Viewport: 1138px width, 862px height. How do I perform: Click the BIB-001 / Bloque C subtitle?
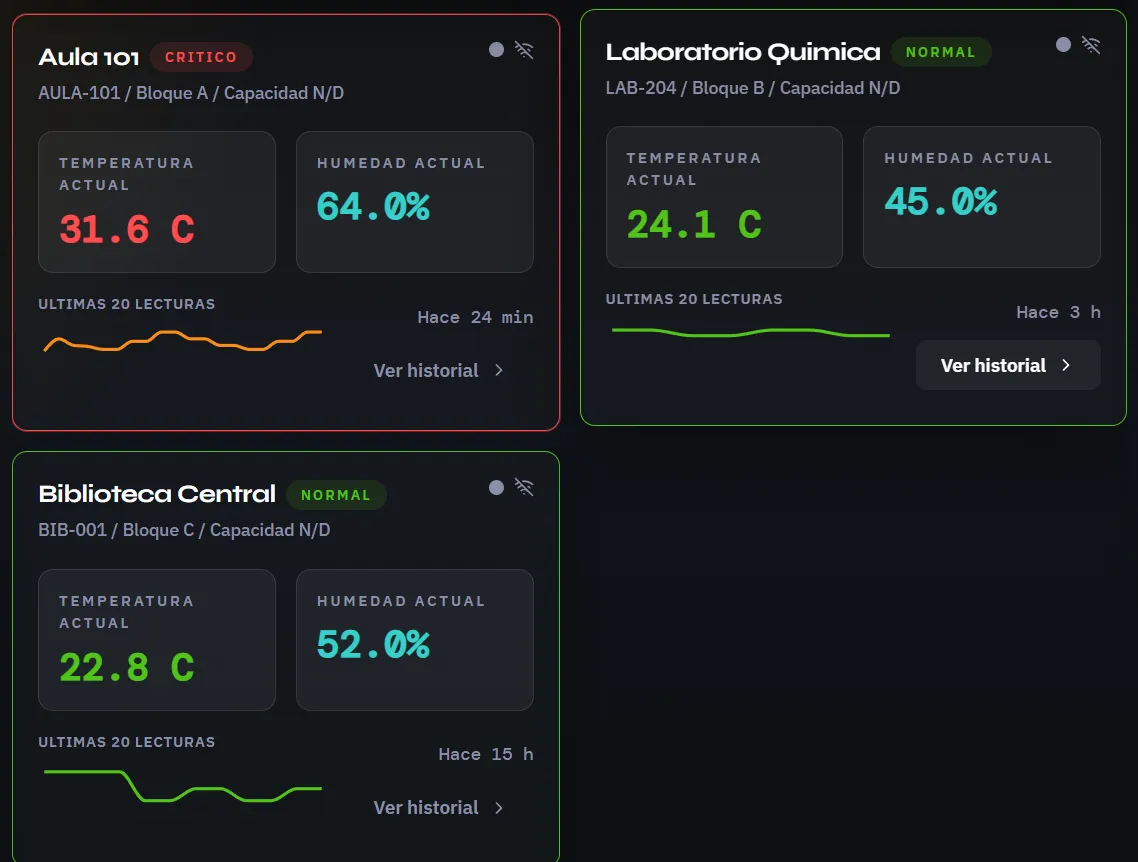tap(184, 530)
